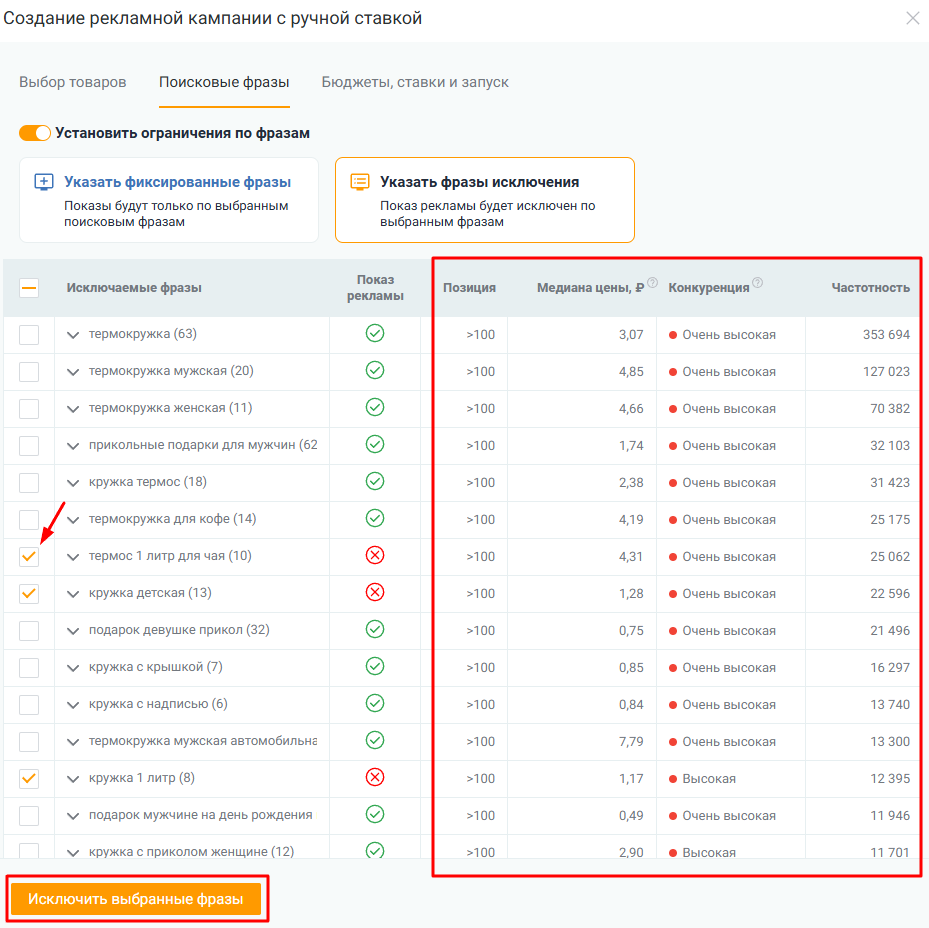Toggle off Установить ограничения по фразам switch

point(35,133)
